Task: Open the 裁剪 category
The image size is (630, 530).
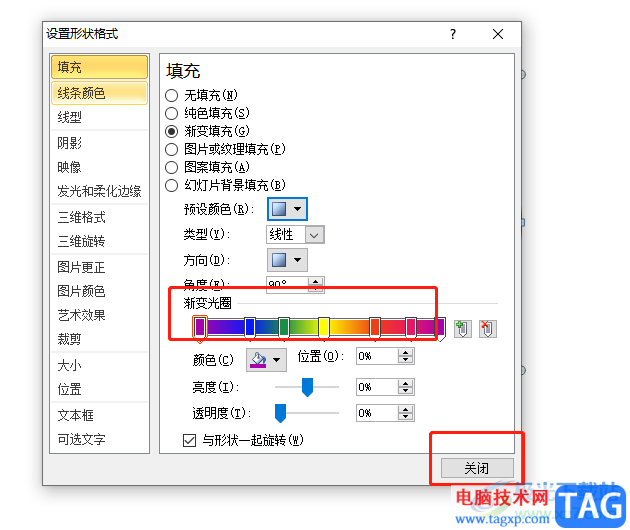Action: pos(99,340)
